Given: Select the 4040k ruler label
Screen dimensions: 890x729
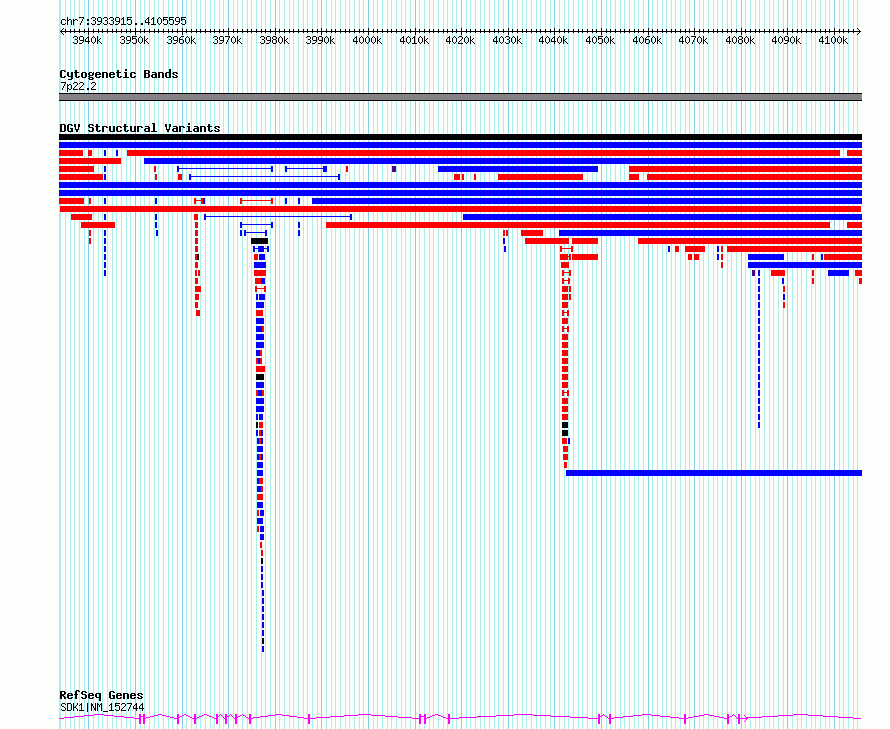Looking at the screenshot, I should pyautogui.click(x=553, y=40).
